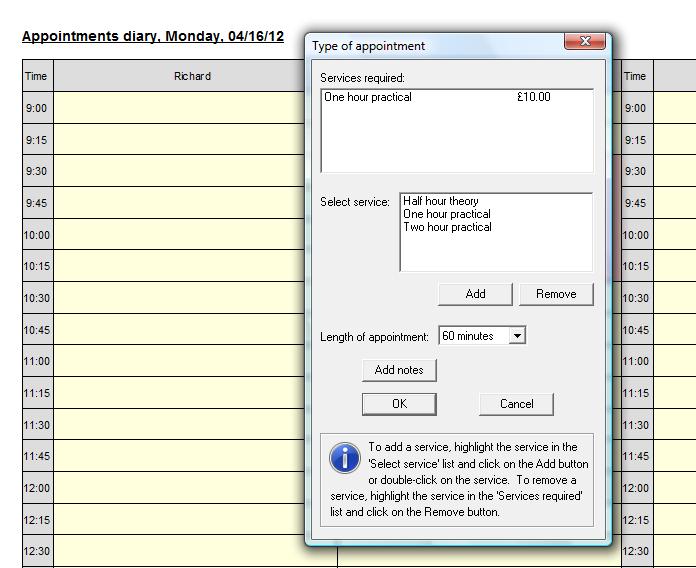Image resolution: width=696 pixels, height=568 pixels.
Task: Cancel the appointment type dialog
Action: coord(516,404)
